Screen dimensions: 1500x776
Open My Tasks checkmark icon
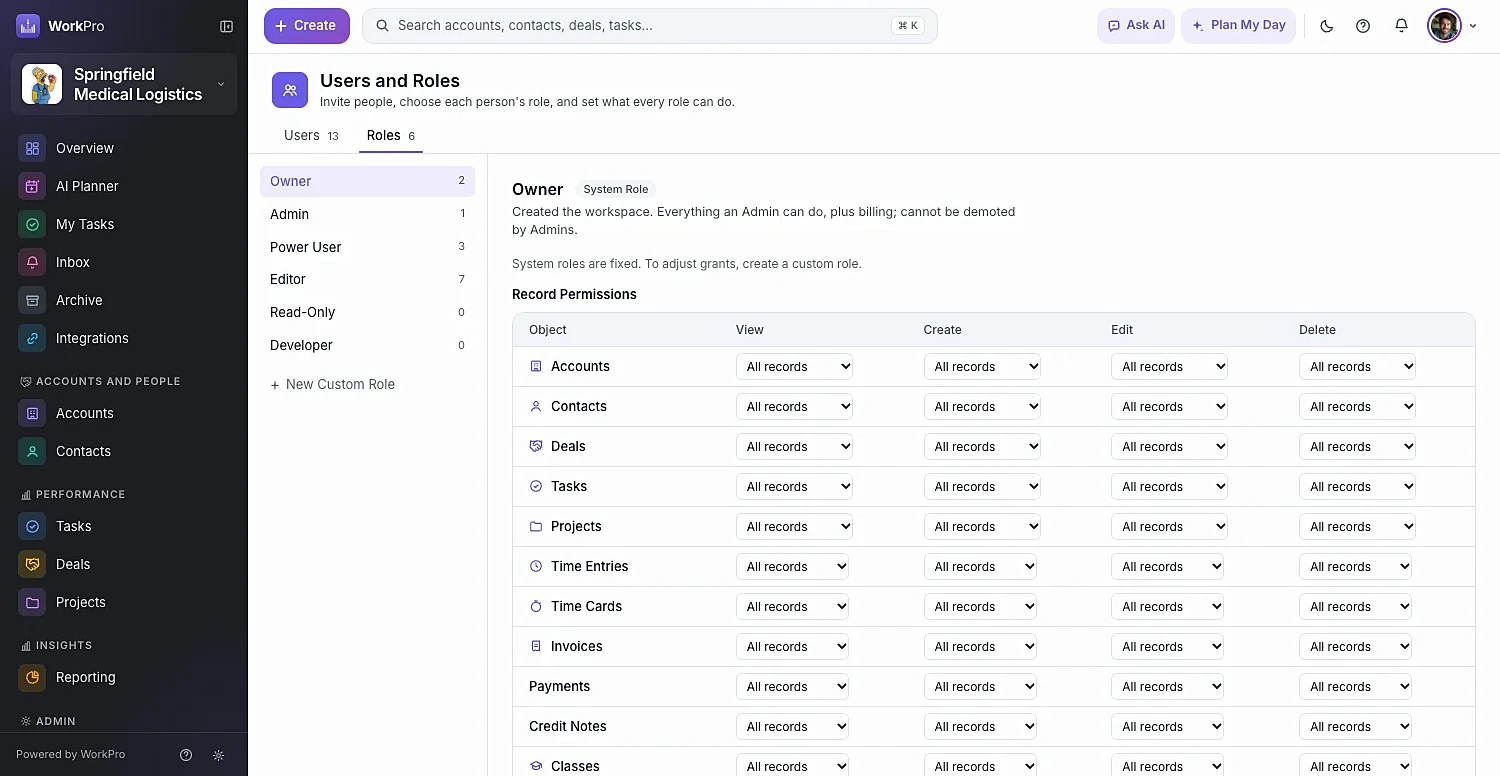tap(32, 224)
